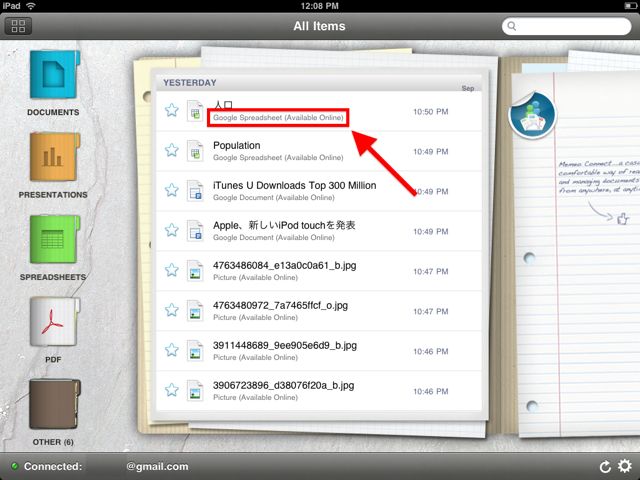Open iTunes U Downloads Top 300 Million

(295, 186)
